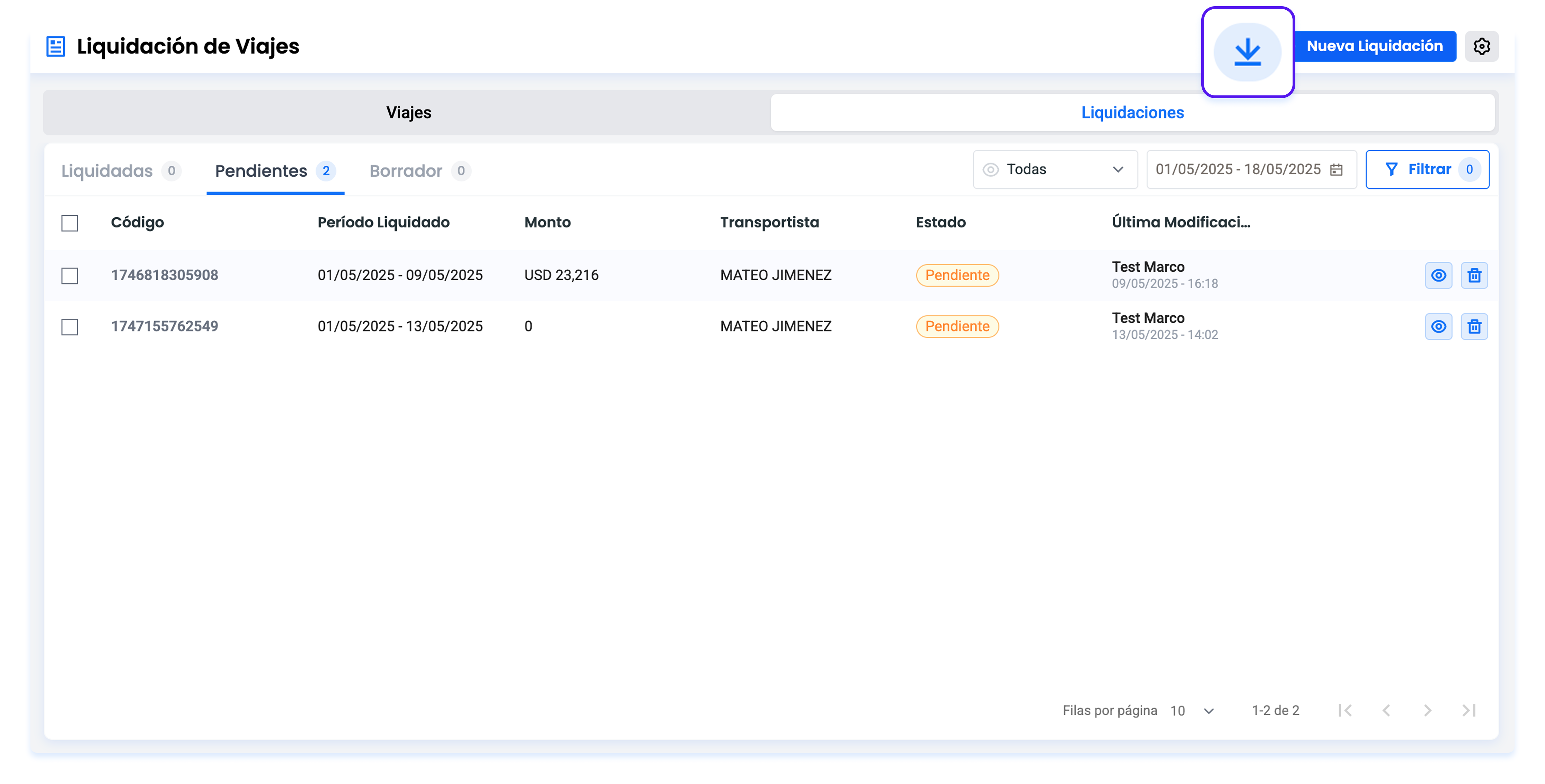Click the Filtrar button

point(1427,170)
